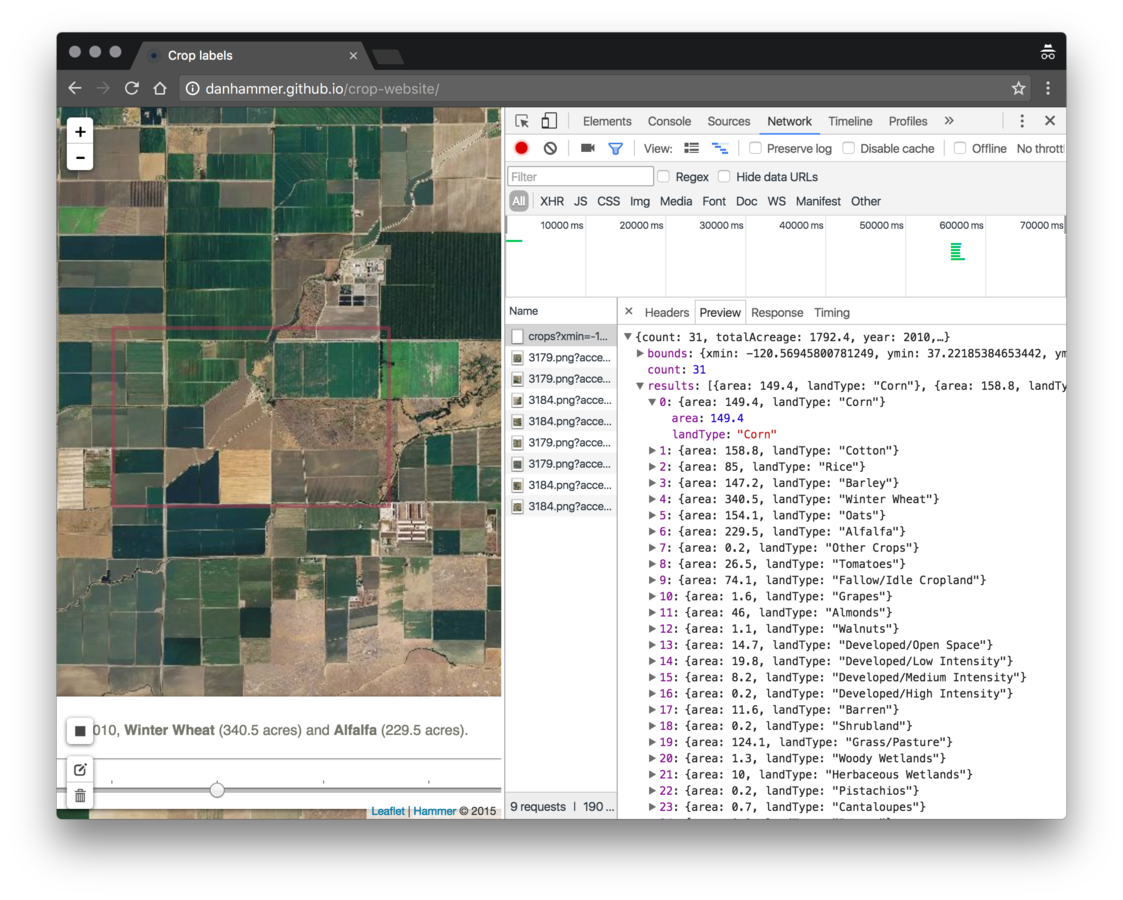
Task: Enable the Disable cache checkbox
Action: point(848,148)
